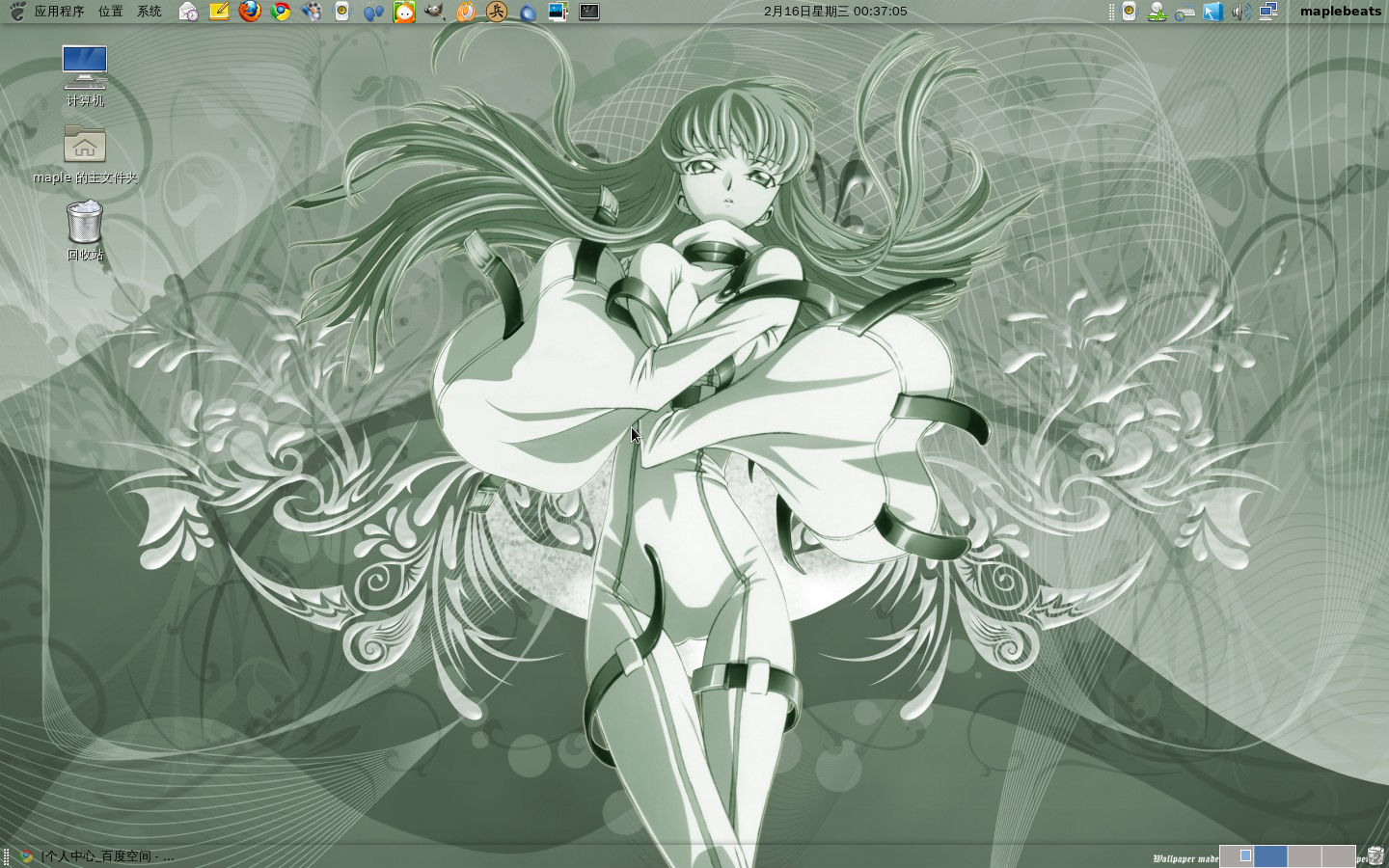The image size is (1389, 868).
Task: Switch to the second workspace
Action: point(1271,855)
